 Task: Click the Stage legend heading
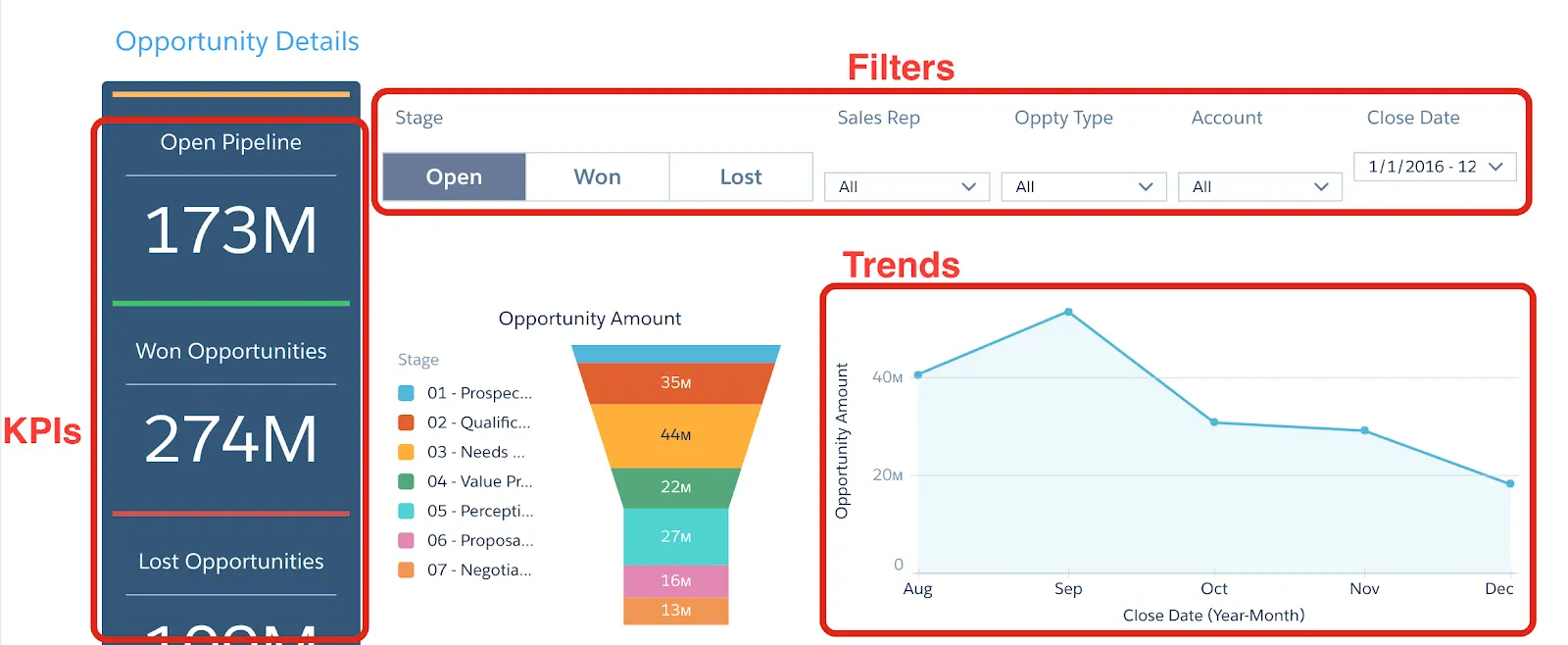[x=417, y=360]
